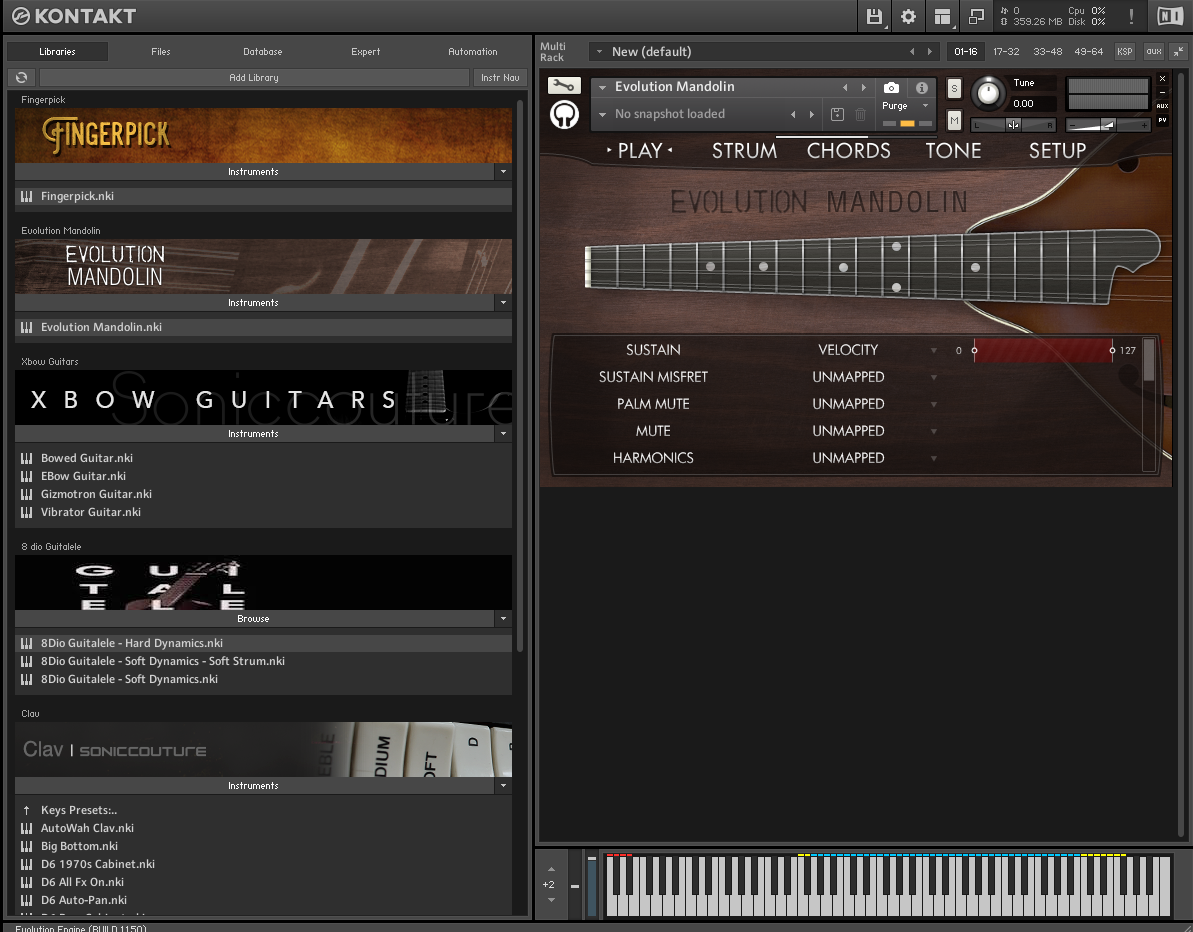Open the SETUP tab

[1058, 151]
